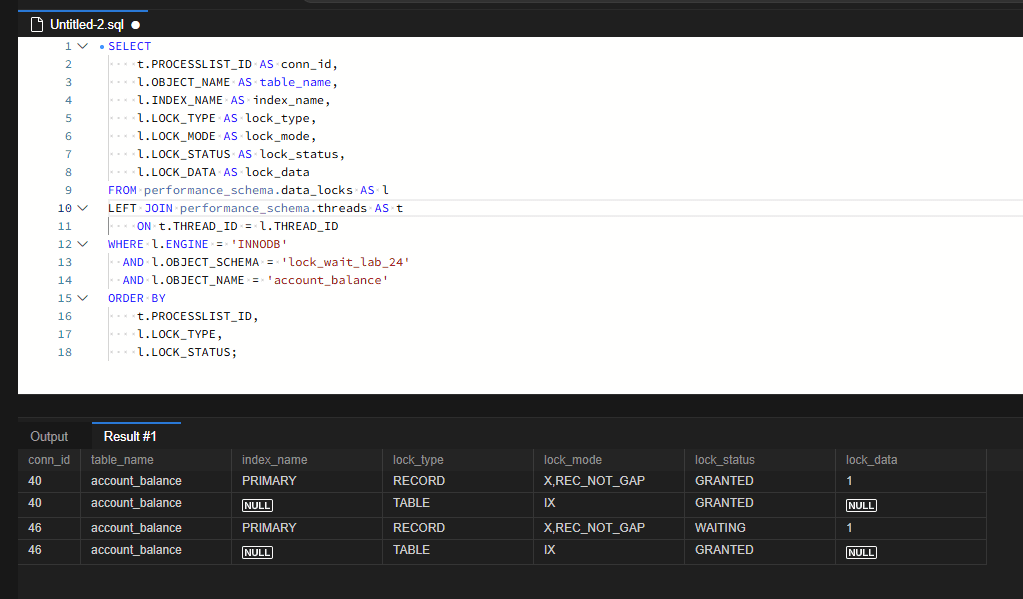The image size is (1023, 599).
Task: Switch to the Result #1 tab
Action: (x=130, y=436)
